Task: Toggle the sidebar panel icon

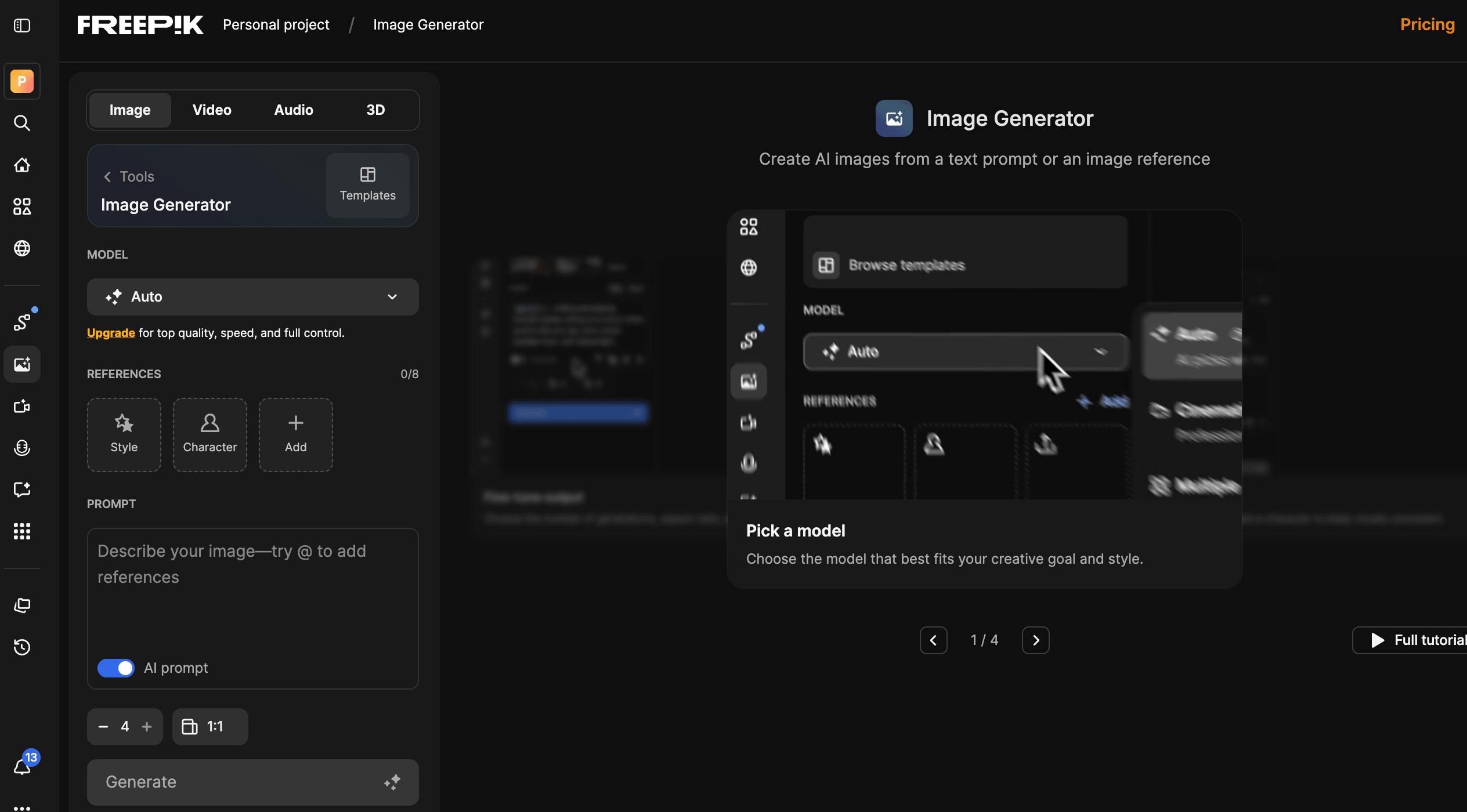Action: click(x=22, y=26)
